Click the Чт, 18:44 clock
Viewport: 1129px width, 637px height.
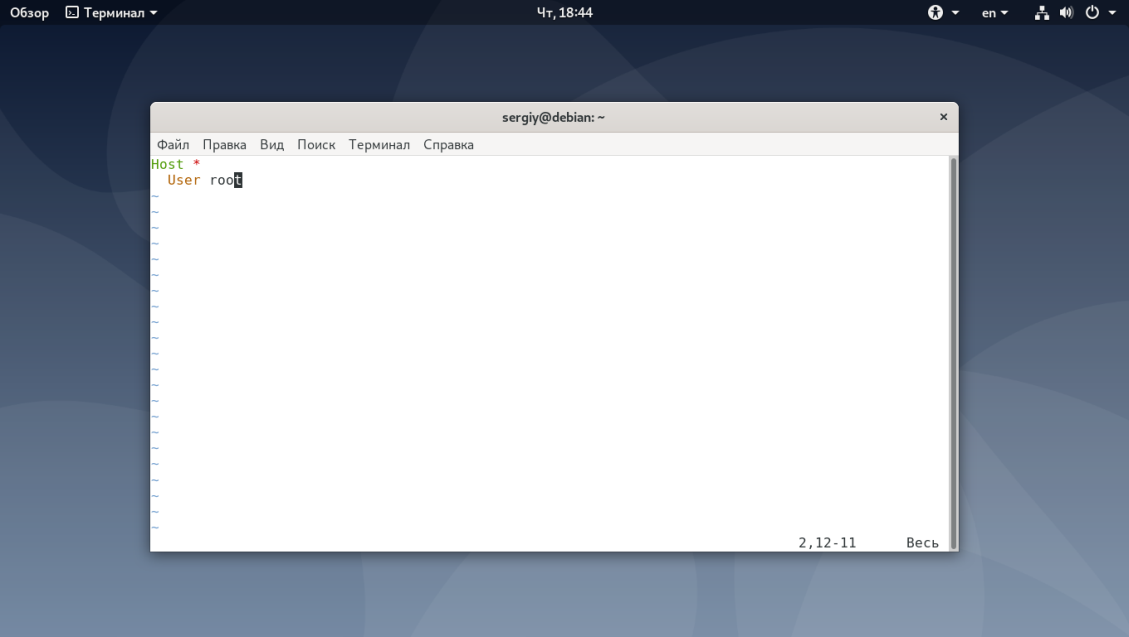(x=564, y=12)
